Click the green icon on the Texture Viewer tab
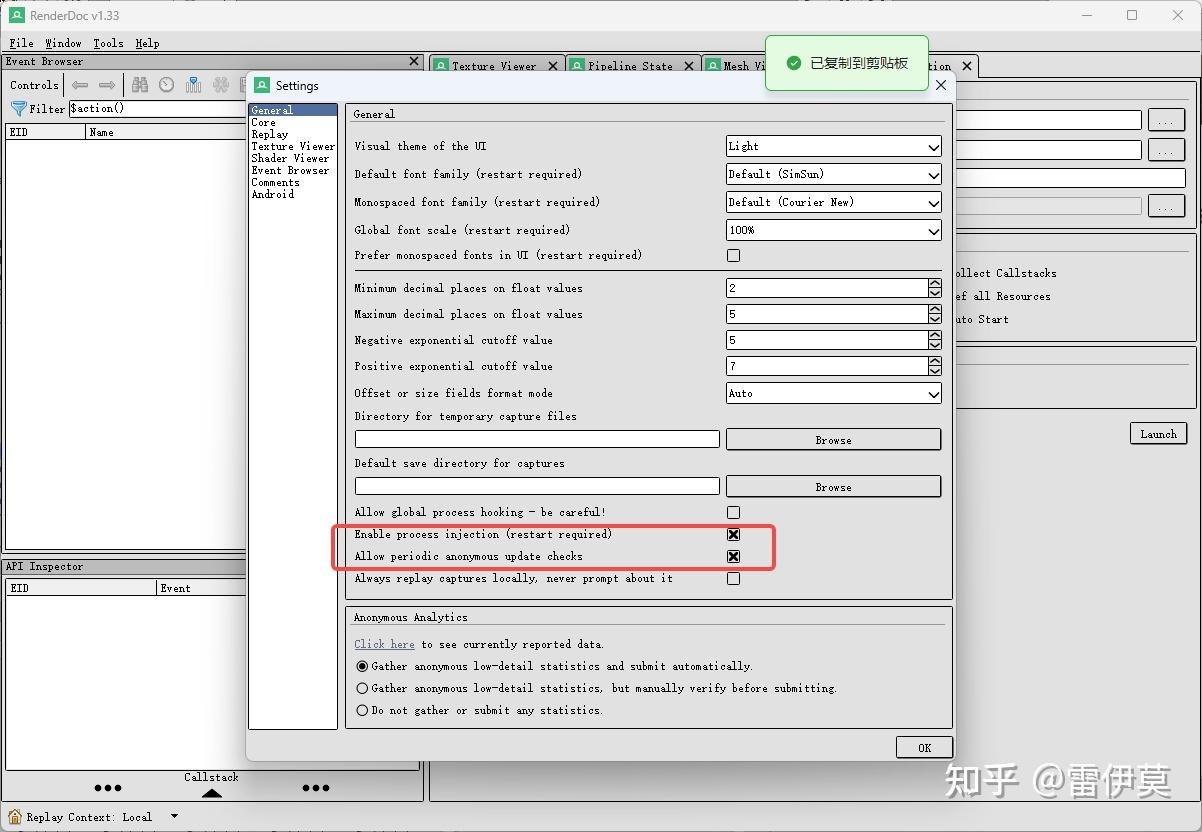Screen dimensions: 1202x832 pos(442,65)
